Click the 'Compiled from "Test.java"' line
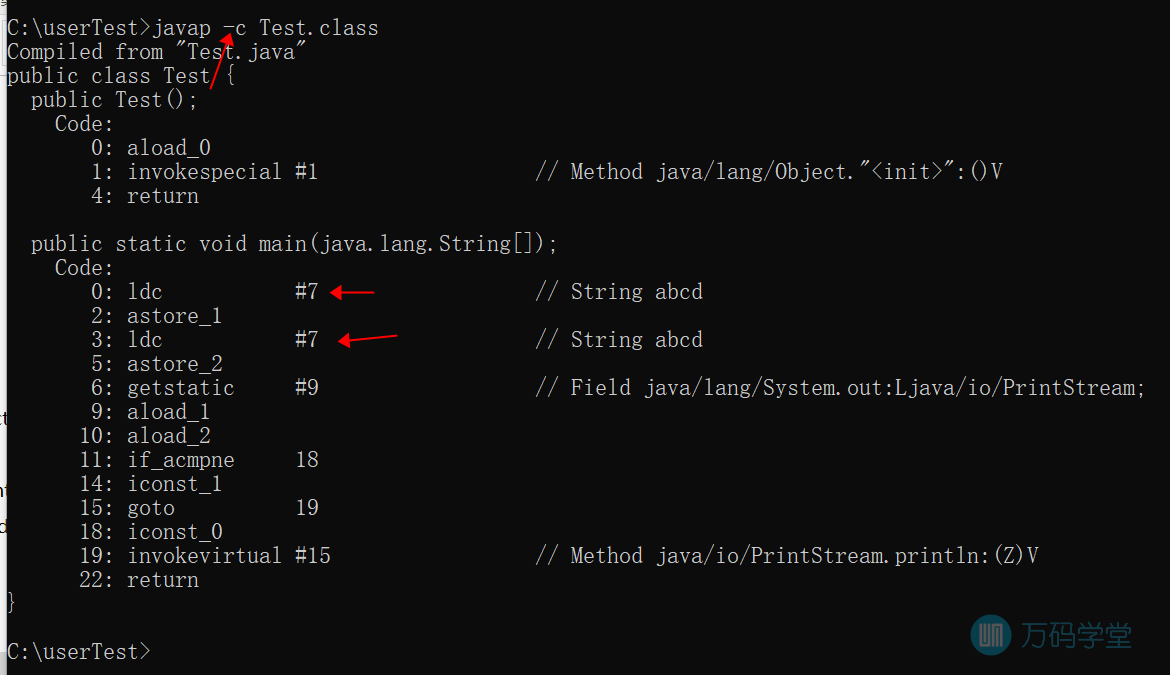Screen dimensions: 1170x675 157,52
